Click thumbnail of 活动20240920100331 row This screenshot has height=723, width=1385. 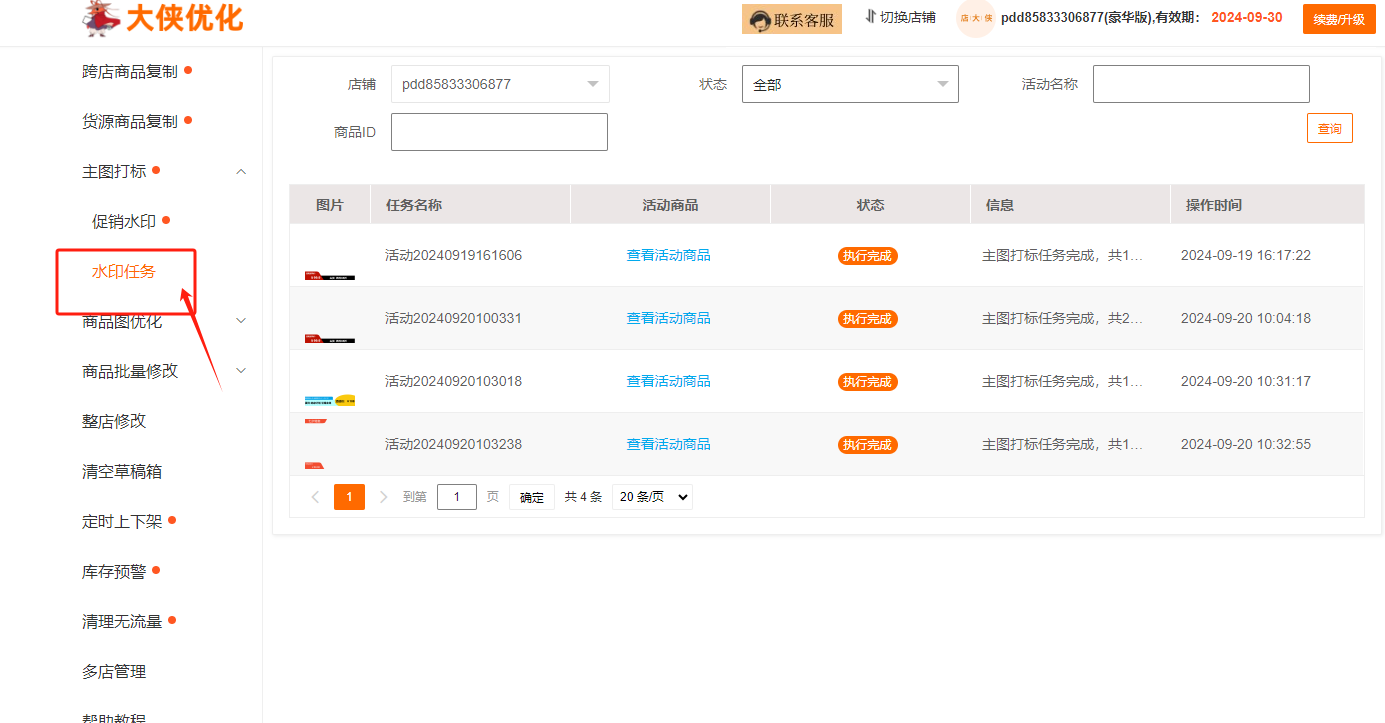[330, 319]
